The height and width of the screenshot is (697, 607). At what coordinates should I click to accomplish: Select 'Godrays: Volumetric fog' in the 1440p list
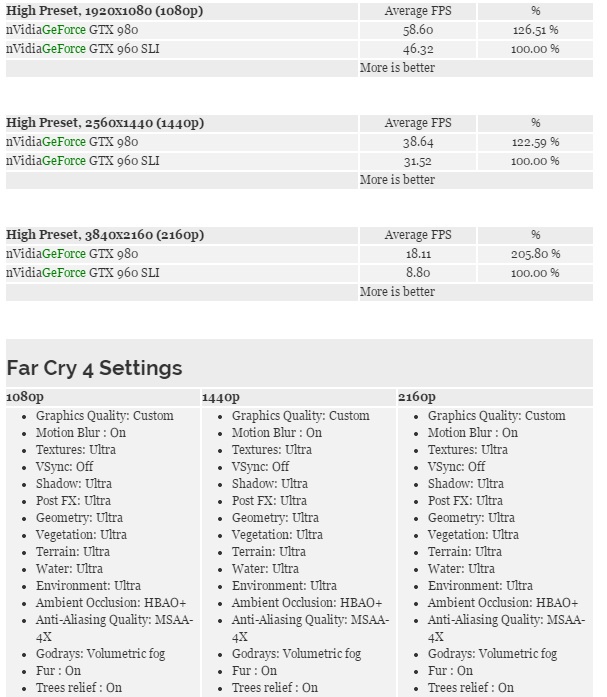298,654
